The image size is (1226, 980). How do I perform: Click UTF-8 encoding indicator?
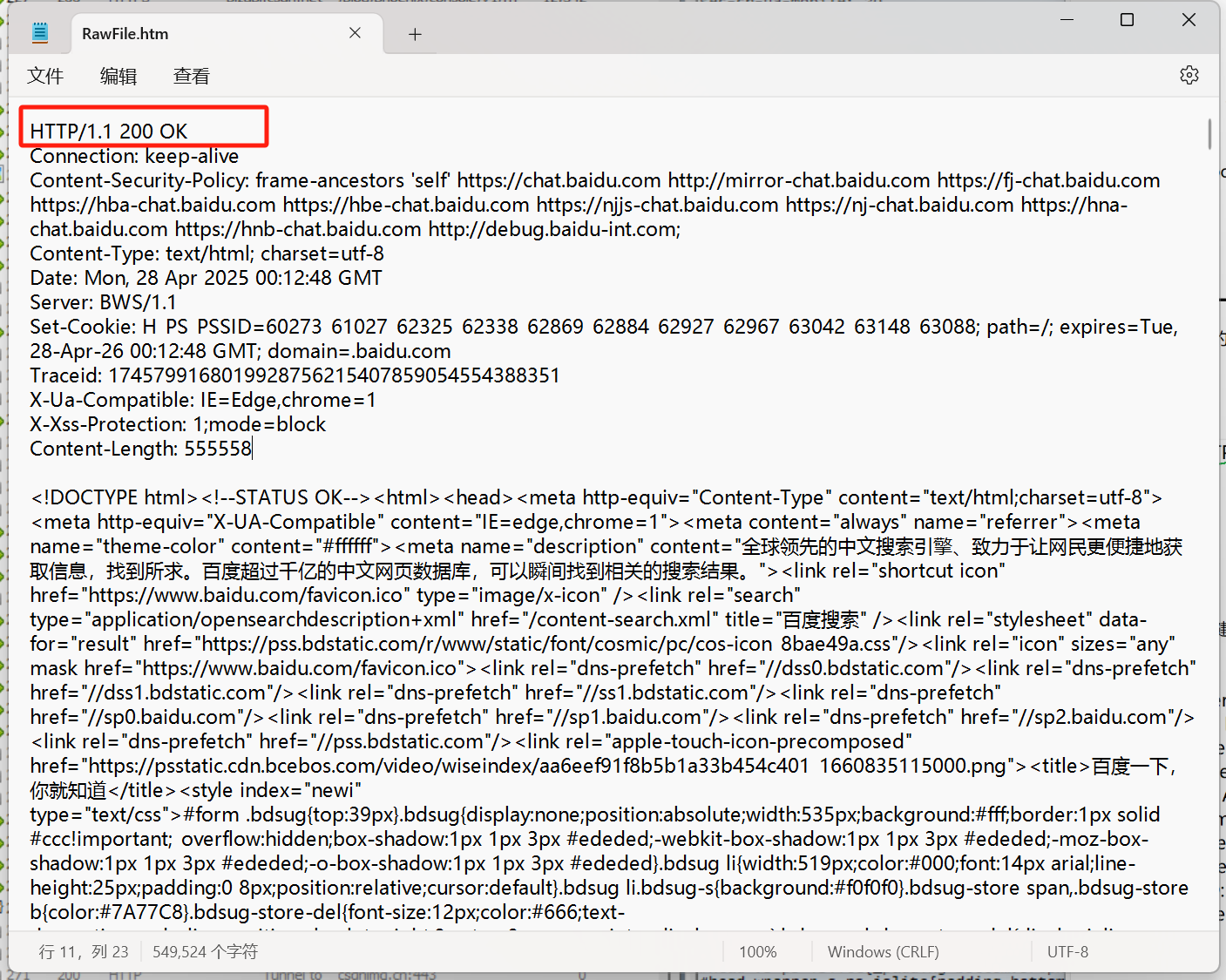[x=1067, y=952]
